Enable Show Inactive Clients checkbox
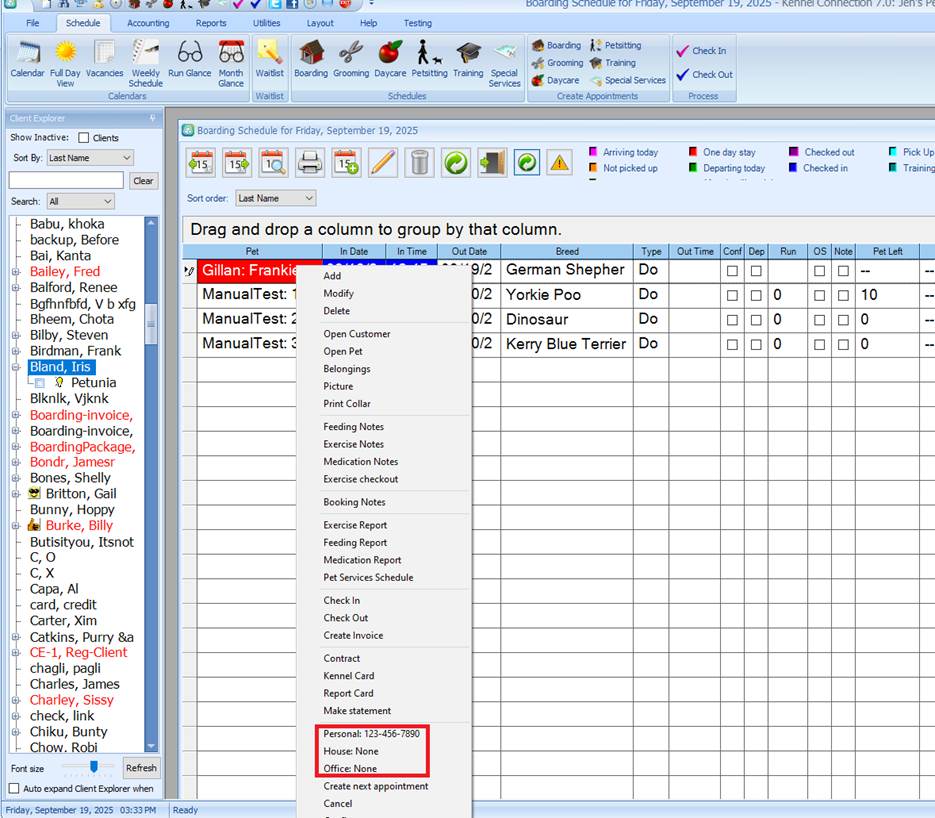The width and height of the screenshot is (935, 818). point(84,138)
